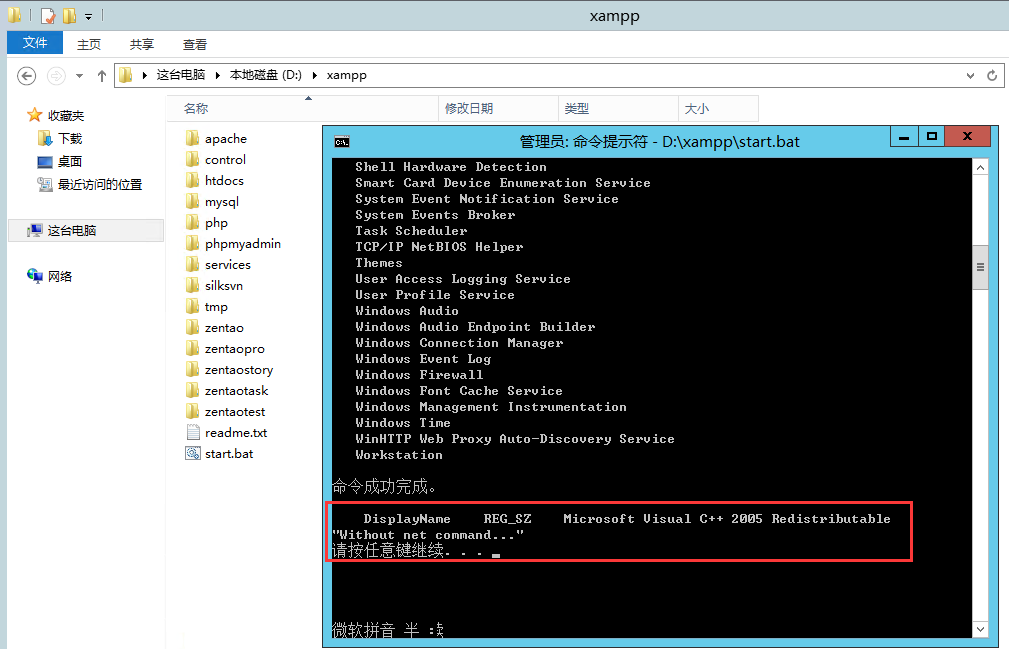Select the zentaotask folder icon

pos(192,390)
